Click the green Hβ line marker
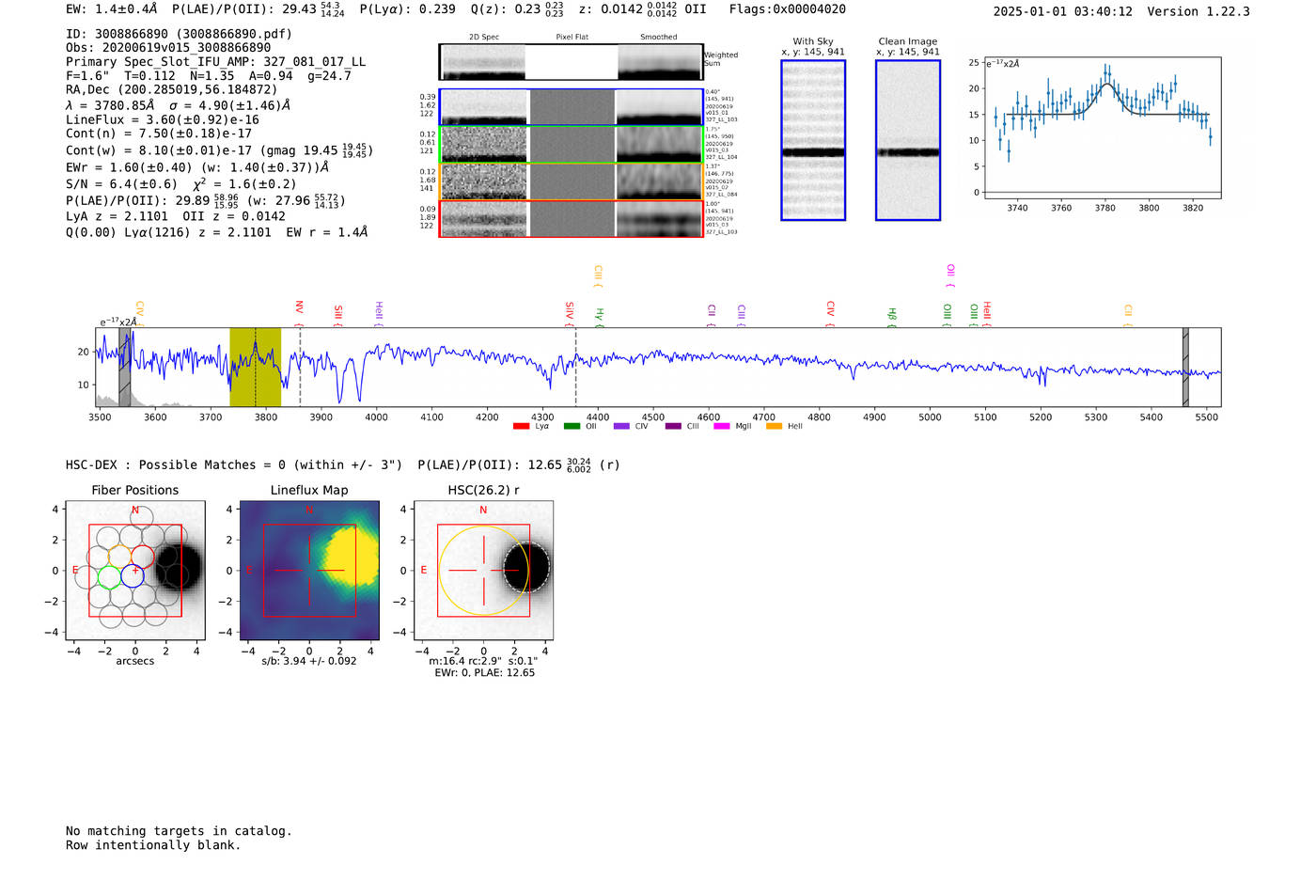Screen dimensions: 1316x896 [x=892, y=317]
